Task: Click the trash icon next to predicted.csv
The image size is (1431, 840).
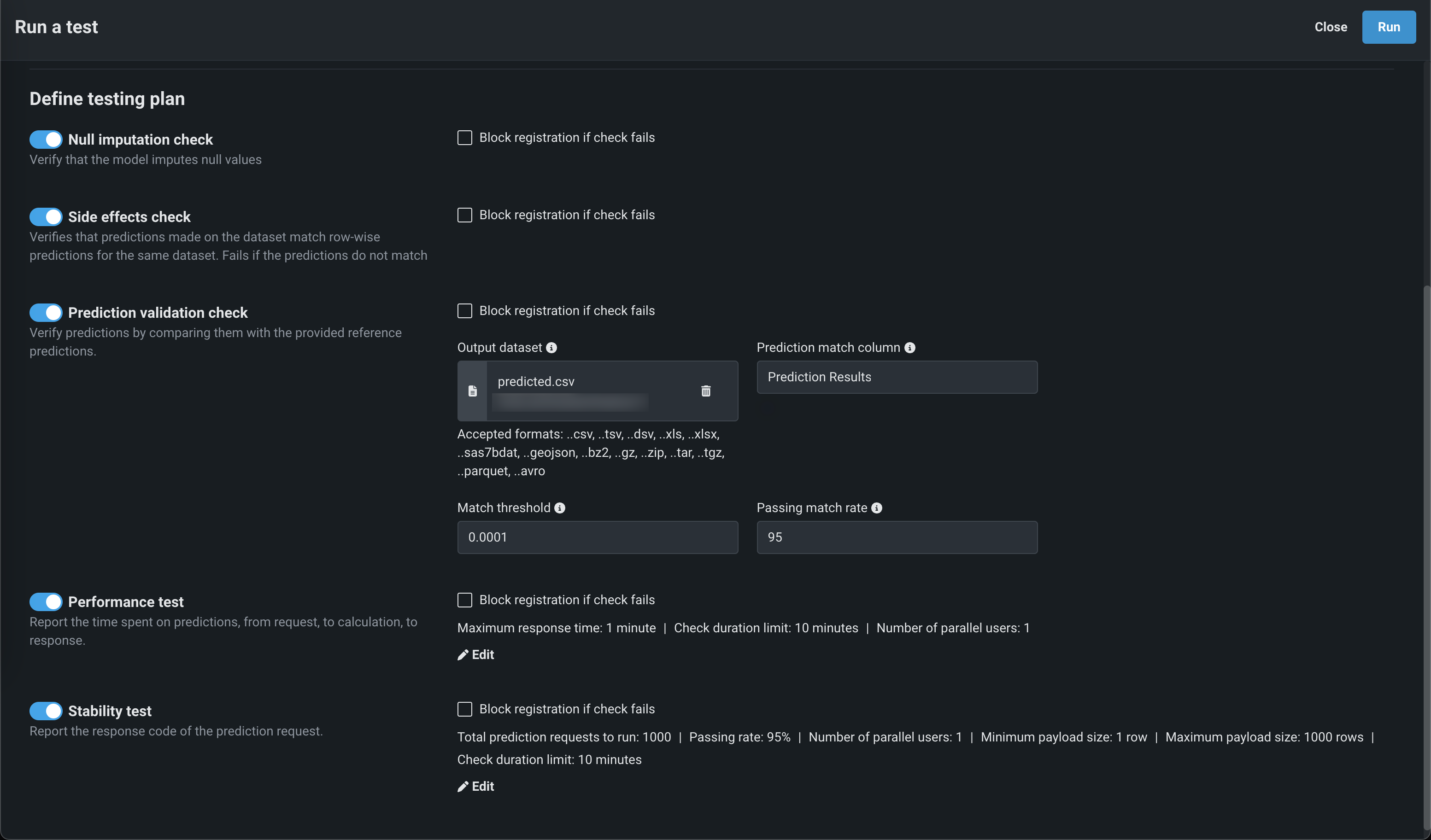Action: (x=705, y=391)
